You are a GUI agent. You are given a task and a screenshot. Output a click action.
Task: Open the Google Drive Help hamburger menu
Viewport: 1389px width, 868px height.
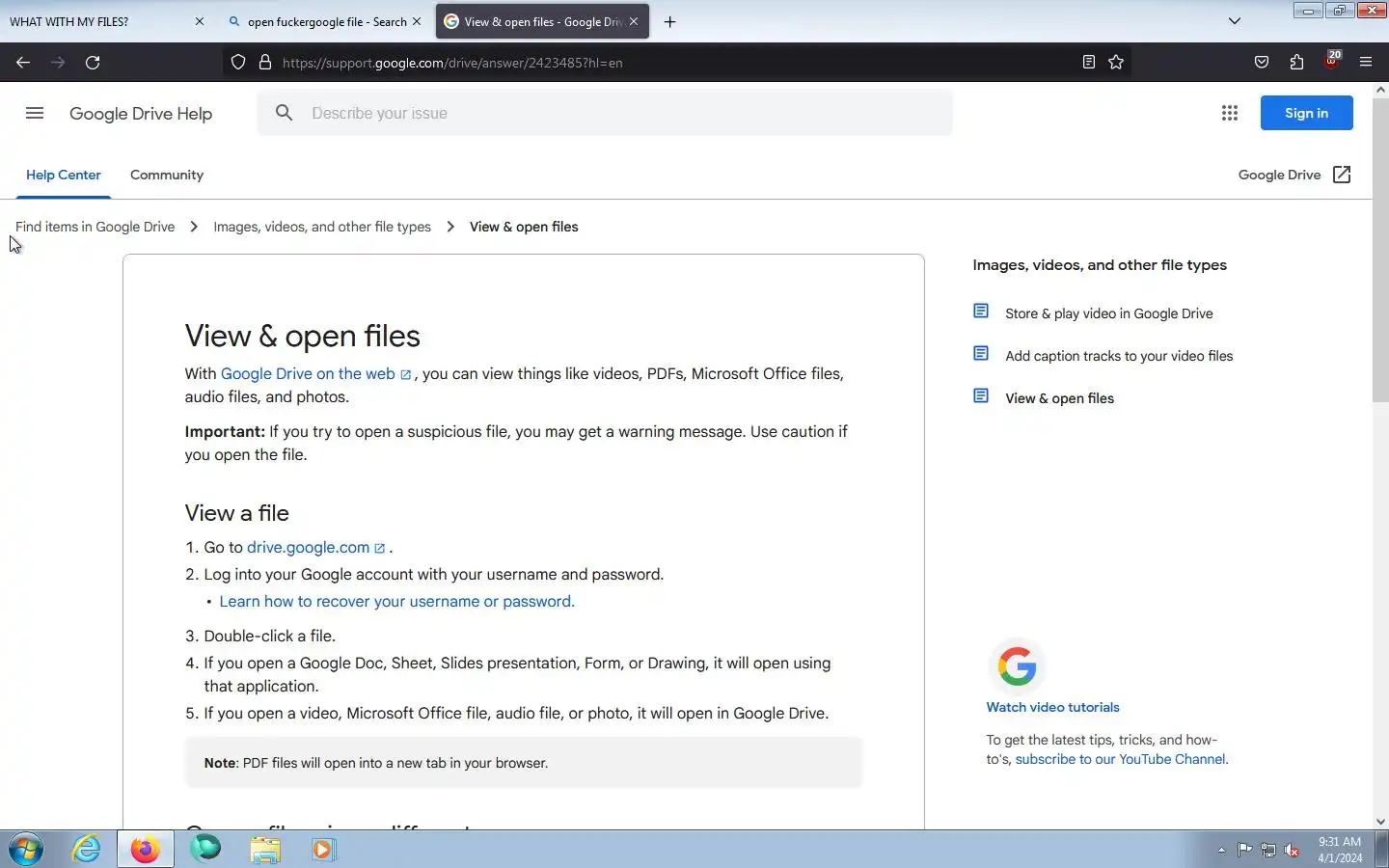(x=35, y=113)
